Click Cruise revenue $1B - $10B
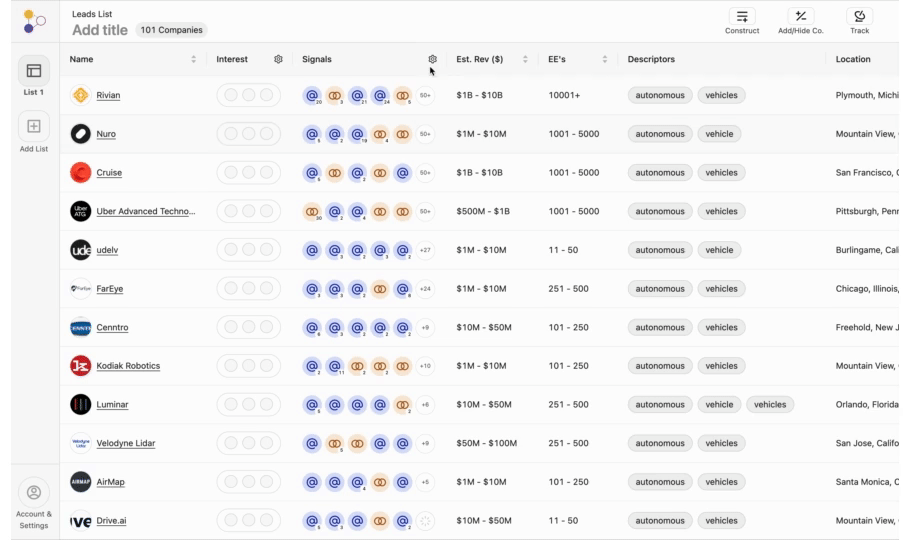 [x=479, y=172]
